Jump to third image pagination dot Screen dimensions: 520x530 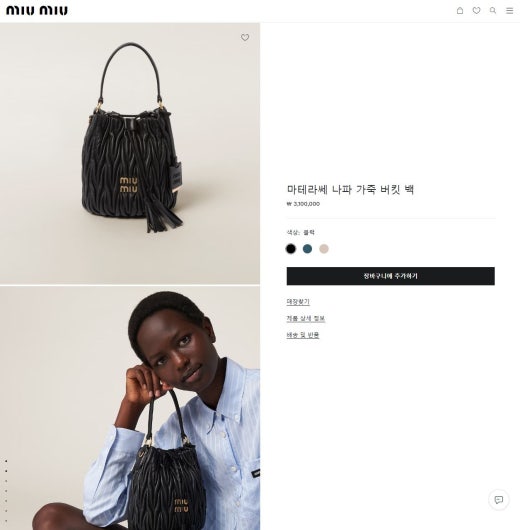click(6, 481)
